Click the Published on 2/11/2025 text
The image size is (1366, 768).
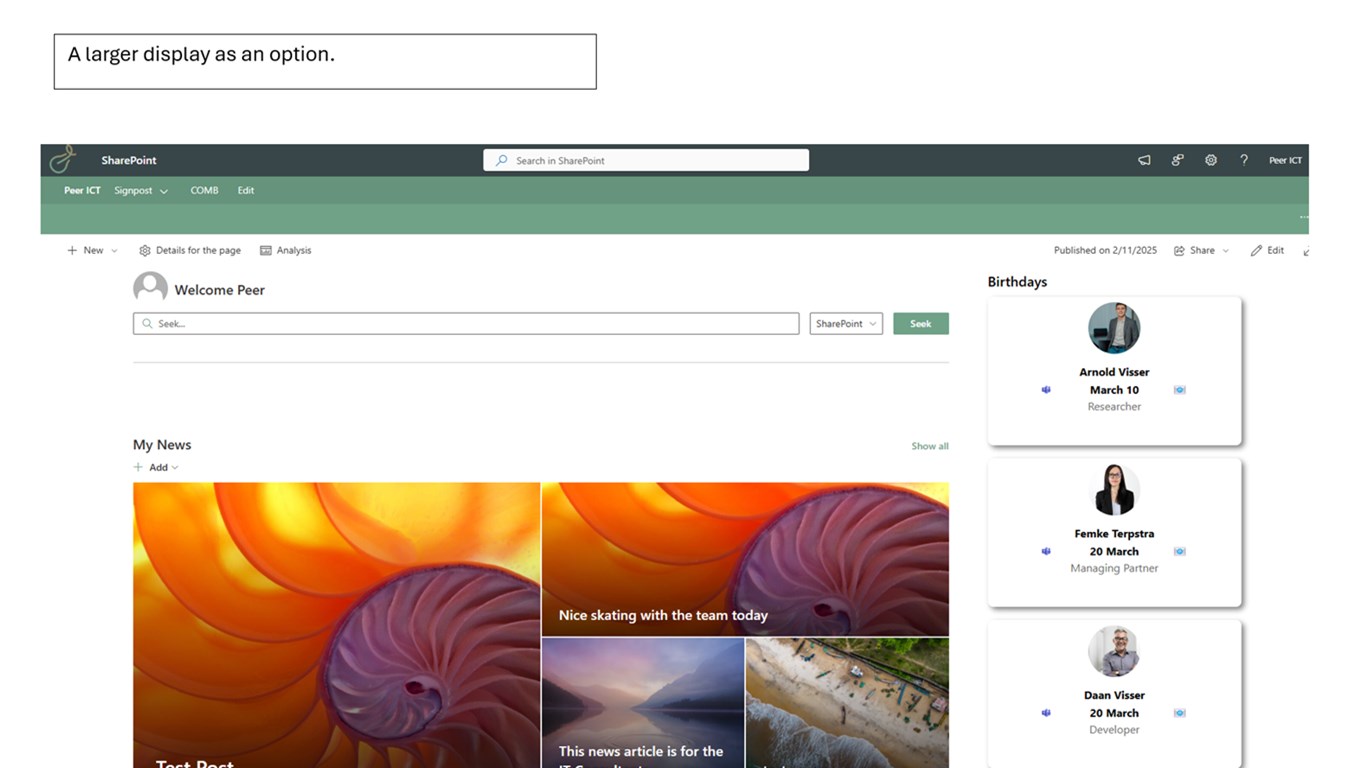(1105, 250)
